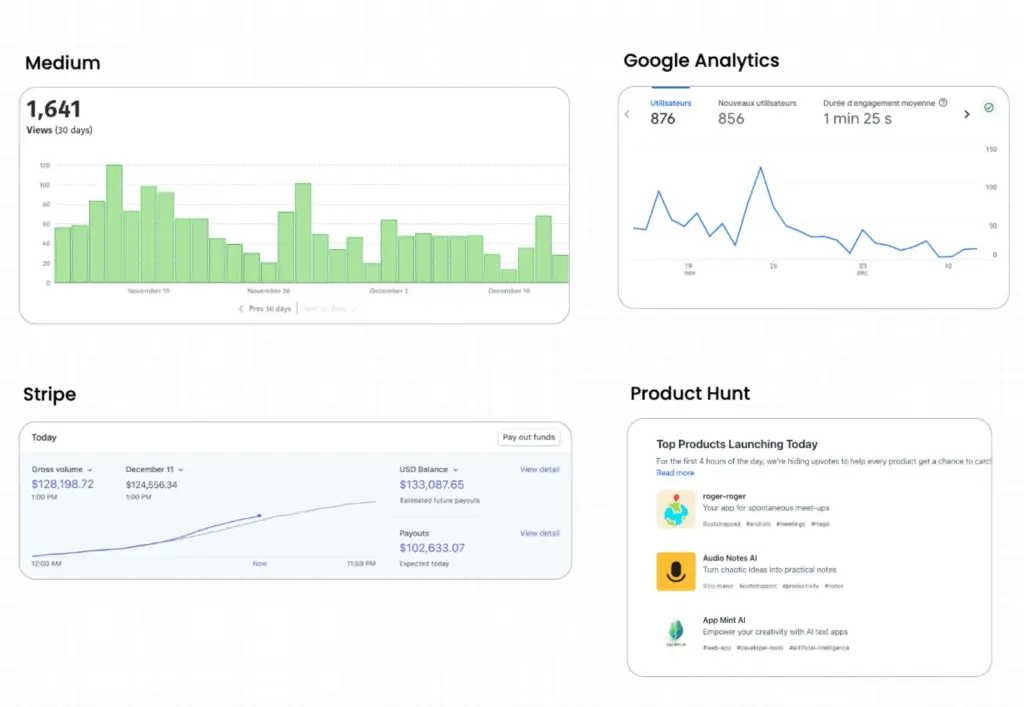Click the Now marker on the Stripe timeline
The height and width of the screenshot is (707, 1024).
coord(259,563)
